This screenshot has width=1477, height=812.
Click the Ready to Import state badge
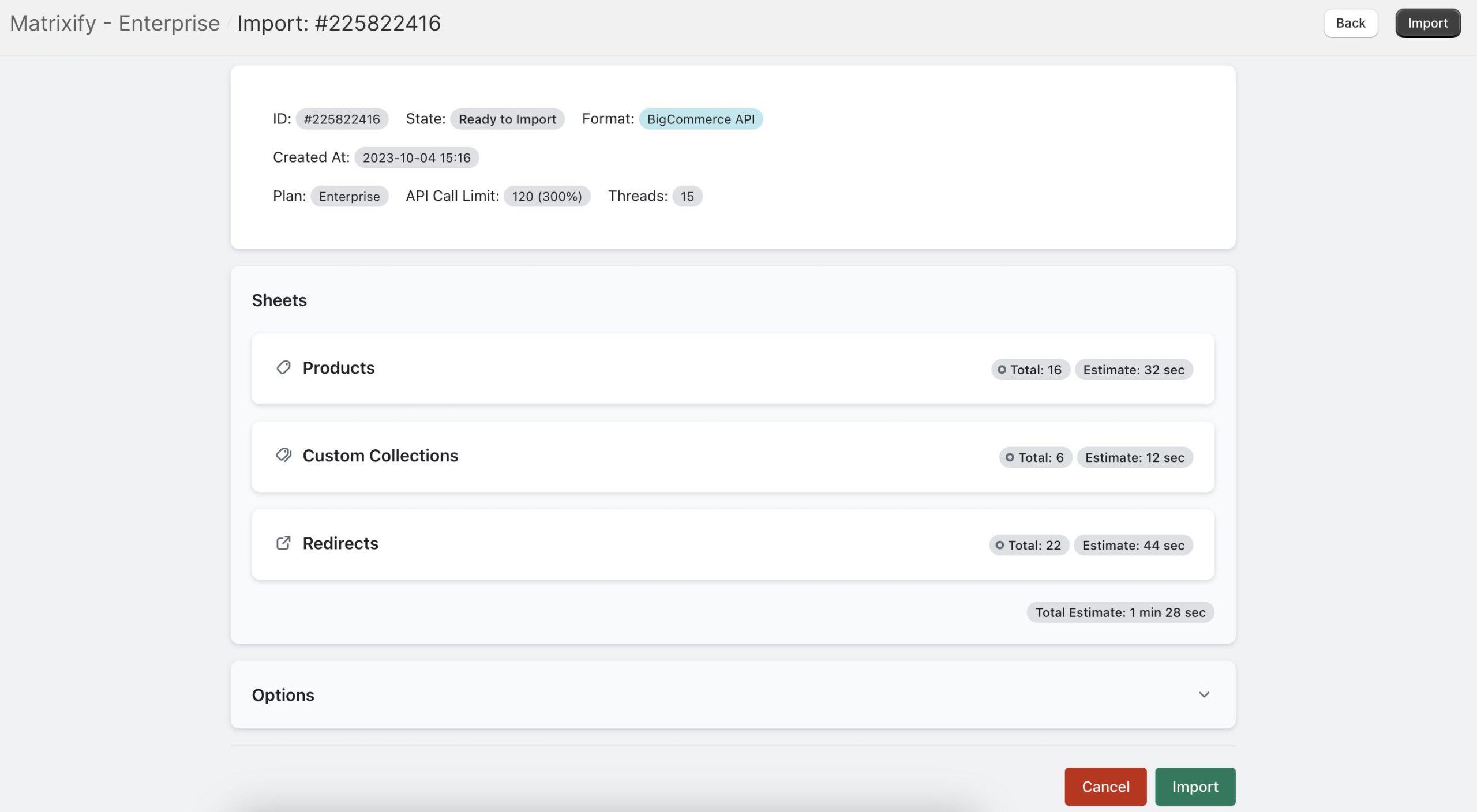507,119
